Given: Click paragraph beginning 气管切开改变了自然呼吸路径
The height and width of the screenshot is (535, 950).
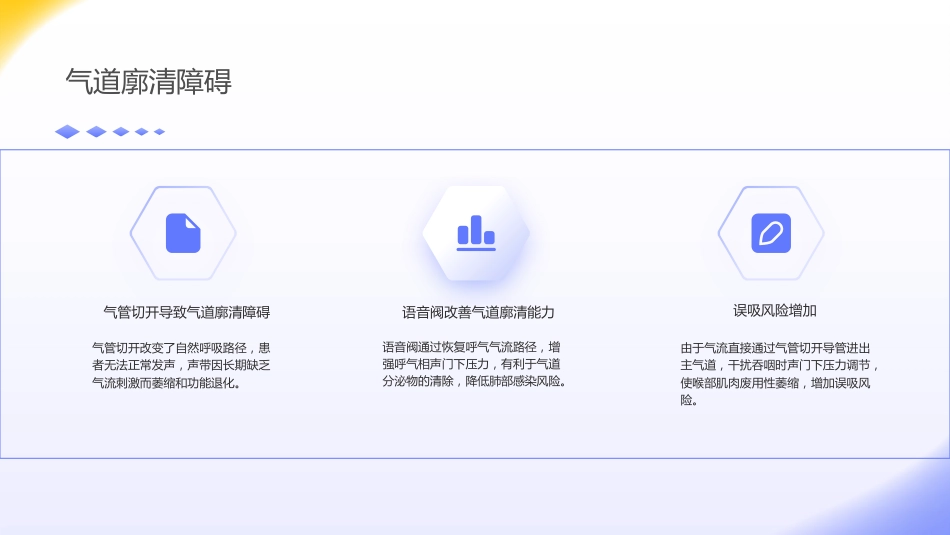Looking at the screenshot, I should [181, 365].
